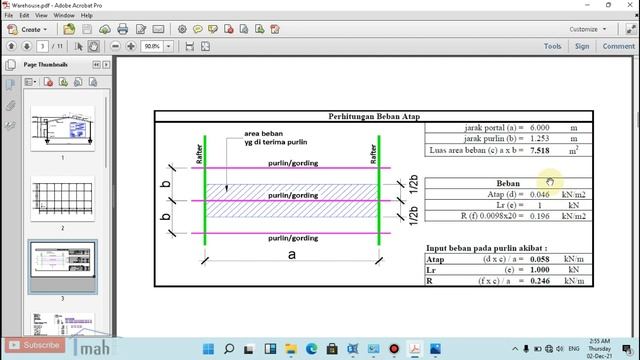Image resolution: width=640 pixels, height=360 pixels.
Task: Open preferences using the gear icon
Action: point(182,29)
